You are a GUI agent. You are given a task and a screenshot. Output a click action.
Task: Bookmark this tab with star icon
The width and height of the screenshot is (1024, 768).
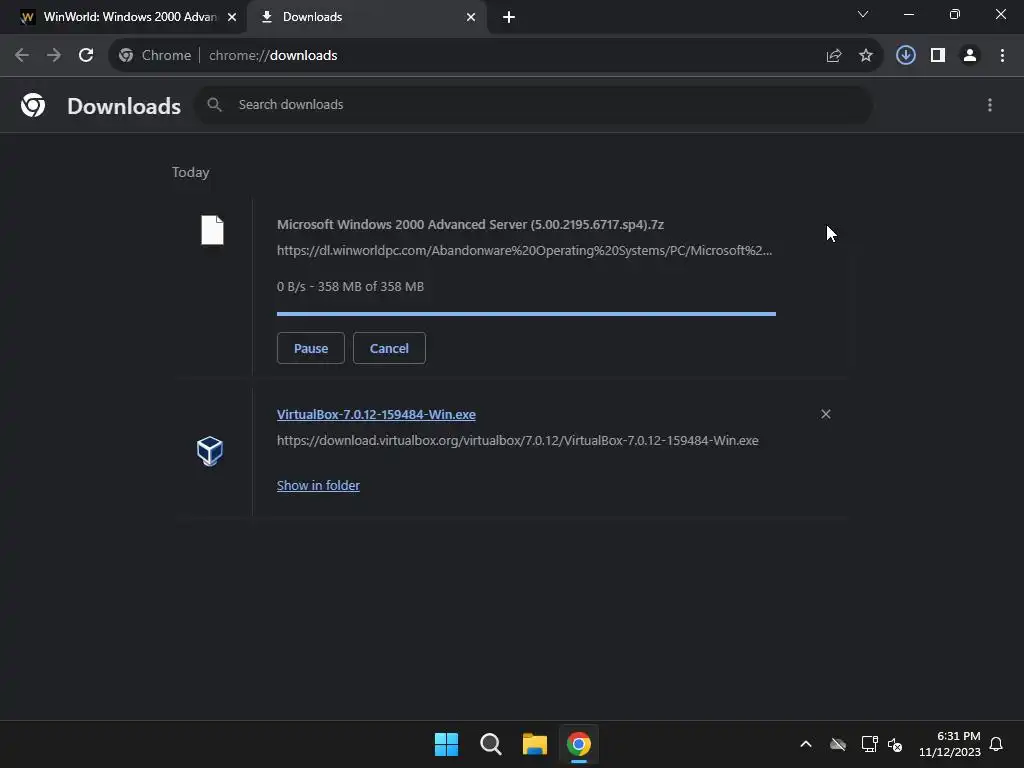coord(866,56)
